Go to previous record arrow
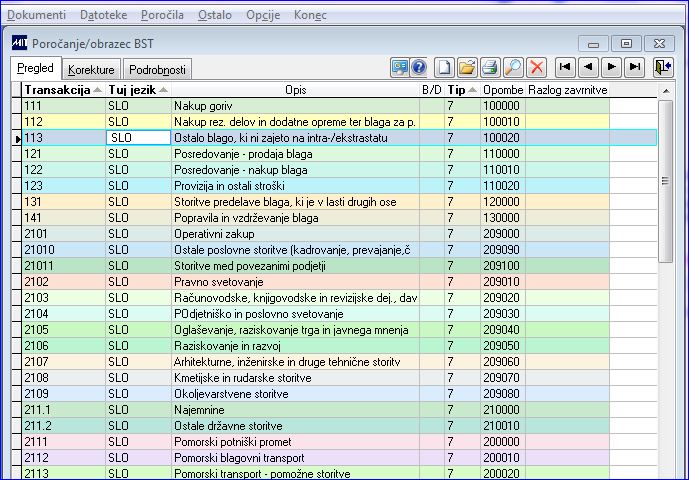This screenshot has width=689, height=480. point(588,67)
